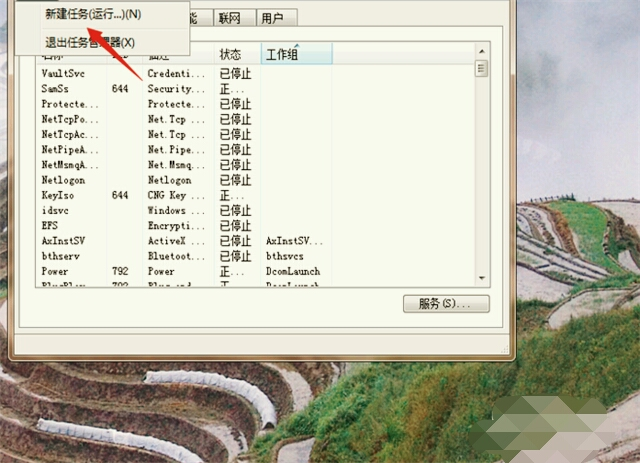Choose 新建任务(运行...)(N) from the open menu
The image size is (640, 463).
tap(93, 14)
